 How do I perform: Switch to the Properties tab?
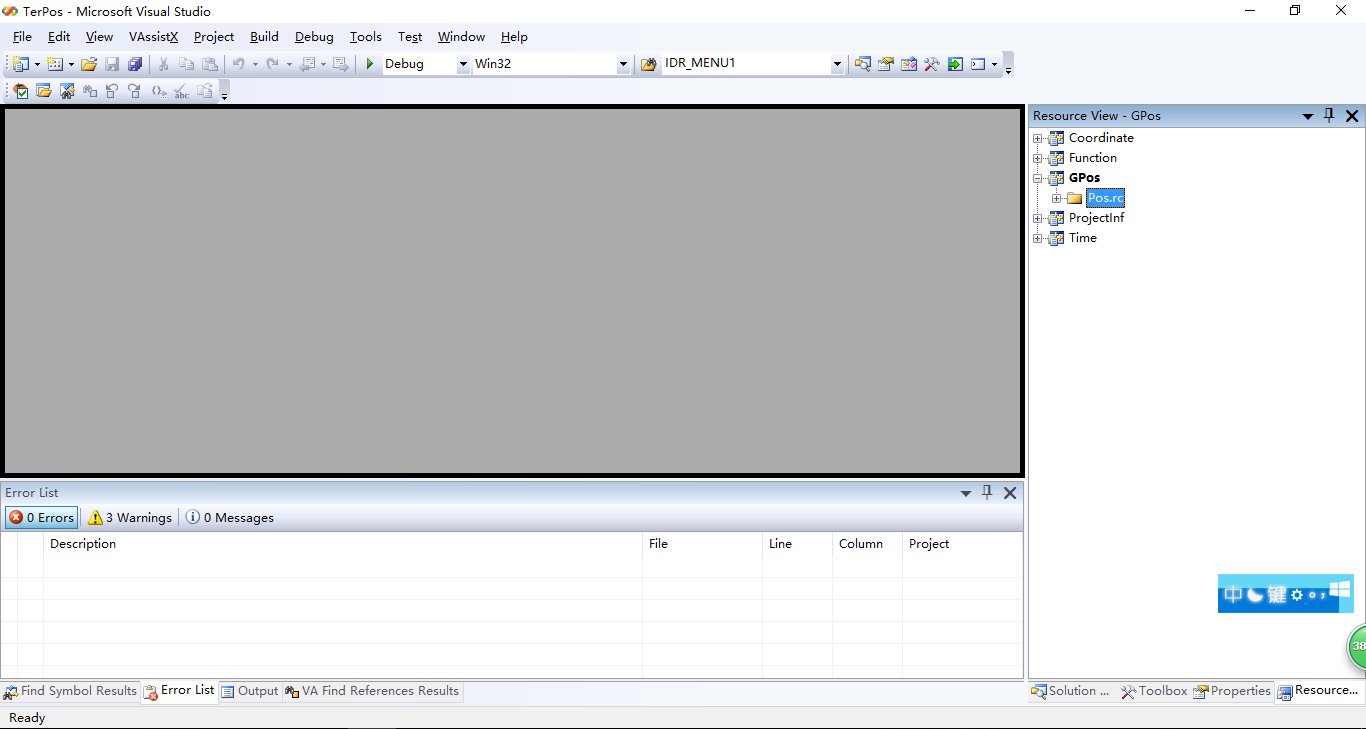1232,691
